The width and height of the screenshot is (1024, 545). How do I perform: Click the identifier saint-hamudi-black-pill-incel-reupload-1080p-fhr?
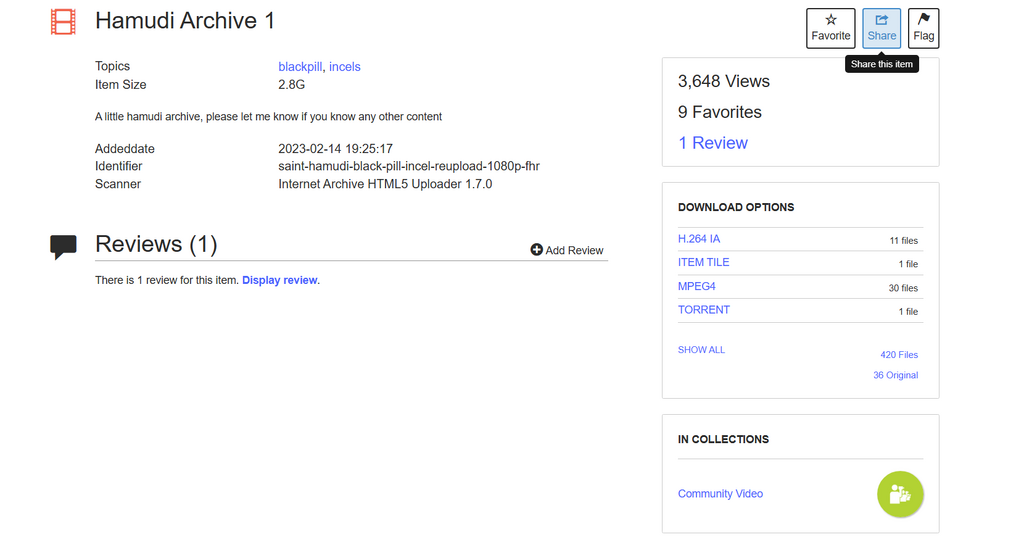point(409,166)
